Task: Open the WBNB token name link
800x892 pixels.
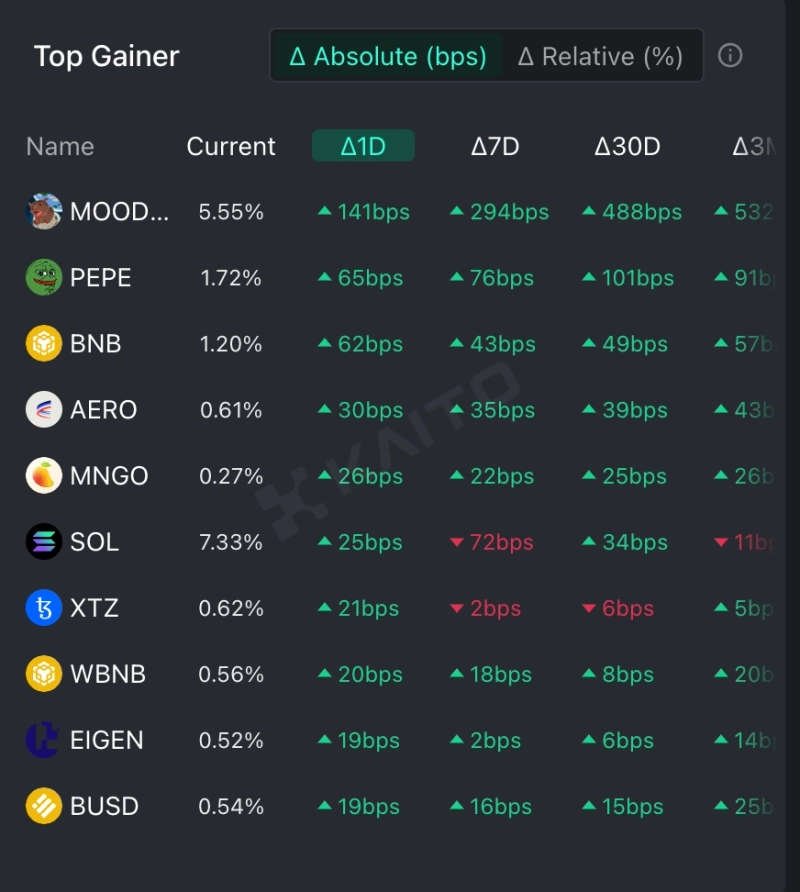Action: [x=108, y=674]
